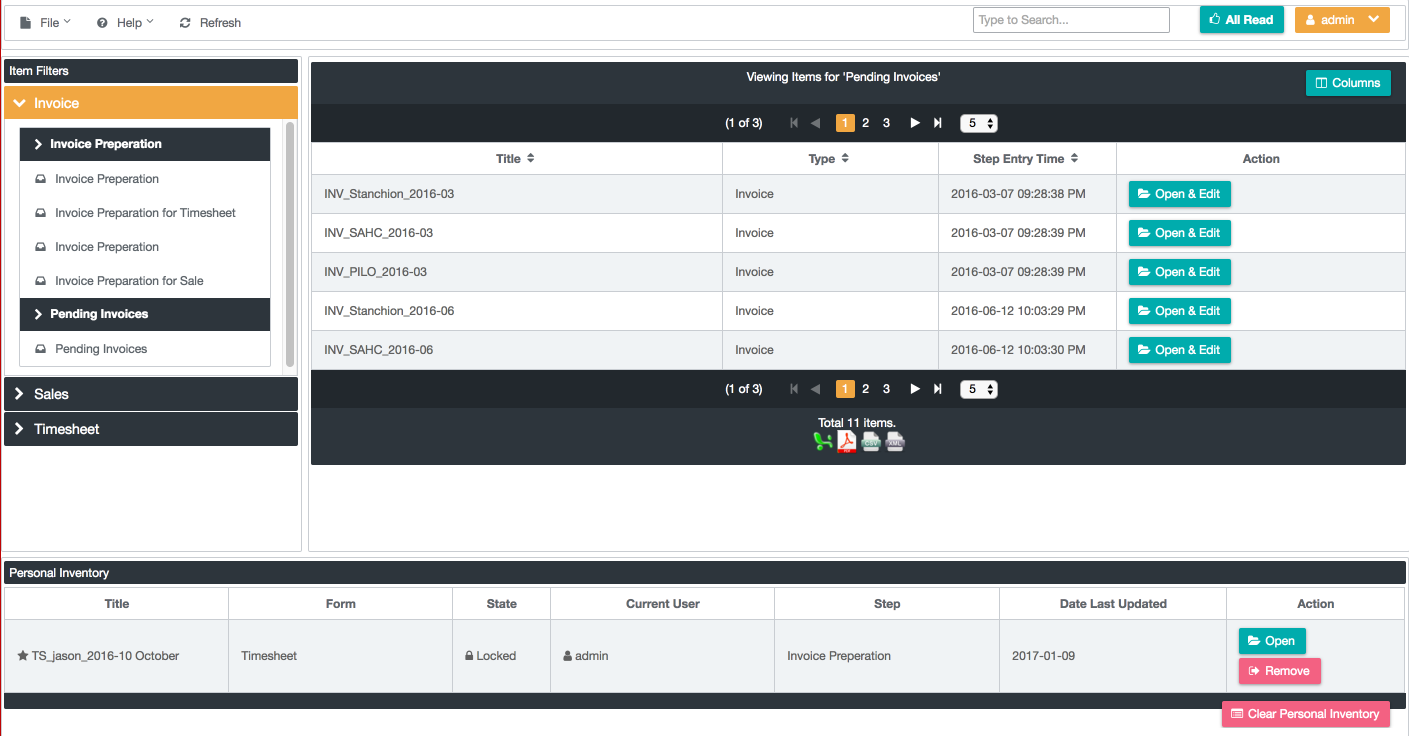Mark everything with All Read button
The height and width of the screenshot is (736, 1409).
pos(1242,20)
